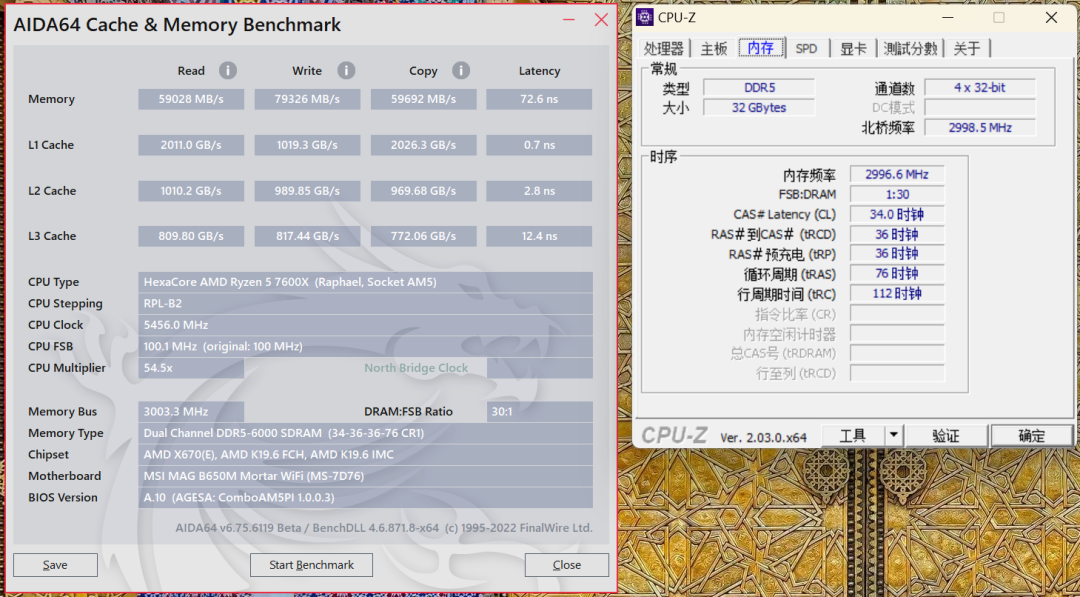Screen dimensions: 1080x597
Task: Click the CPU Clock value 5456.0 MHz
Action: click(365, 324)
